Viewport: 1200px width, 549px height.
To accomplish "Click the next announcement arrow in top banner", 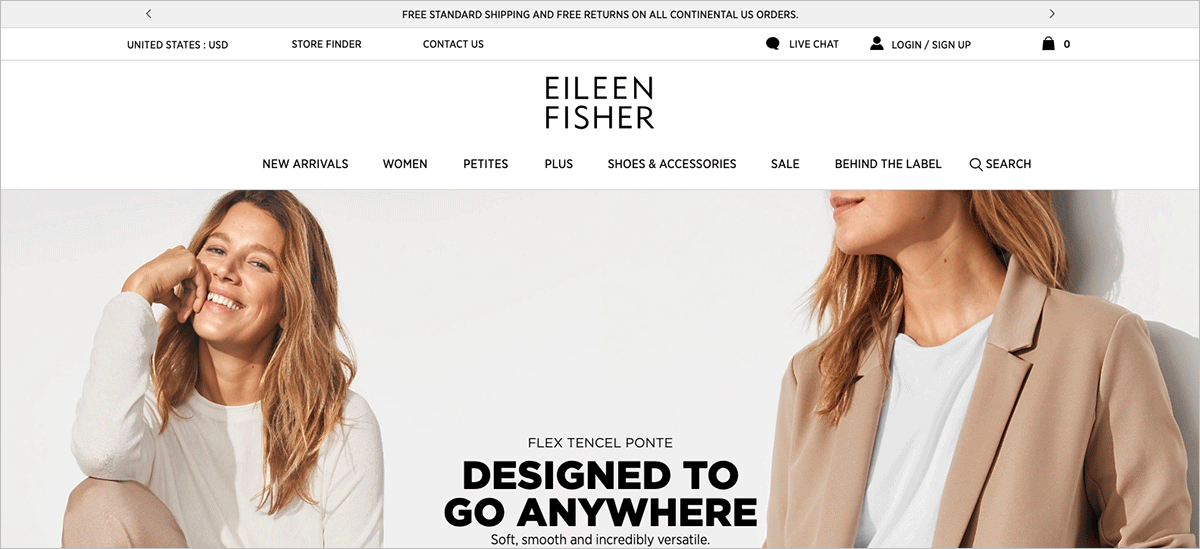I will click(x=1052, y=14).
